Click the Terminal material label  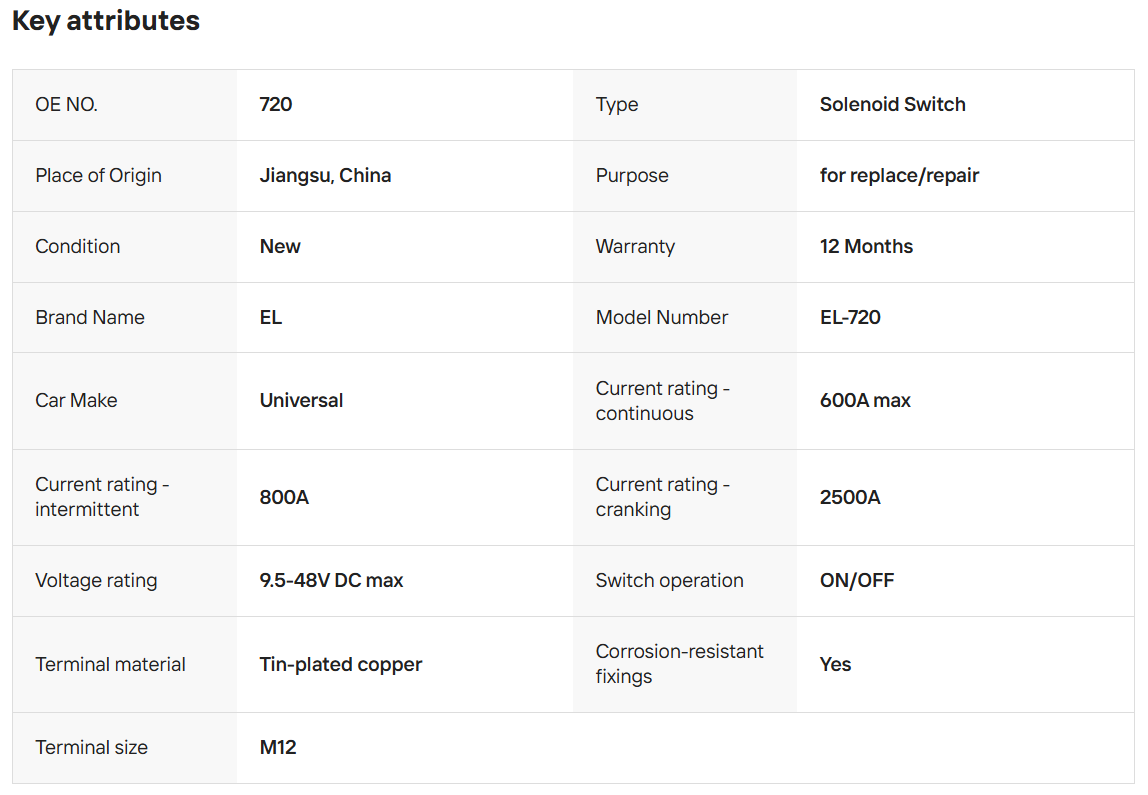coord(110,665)
